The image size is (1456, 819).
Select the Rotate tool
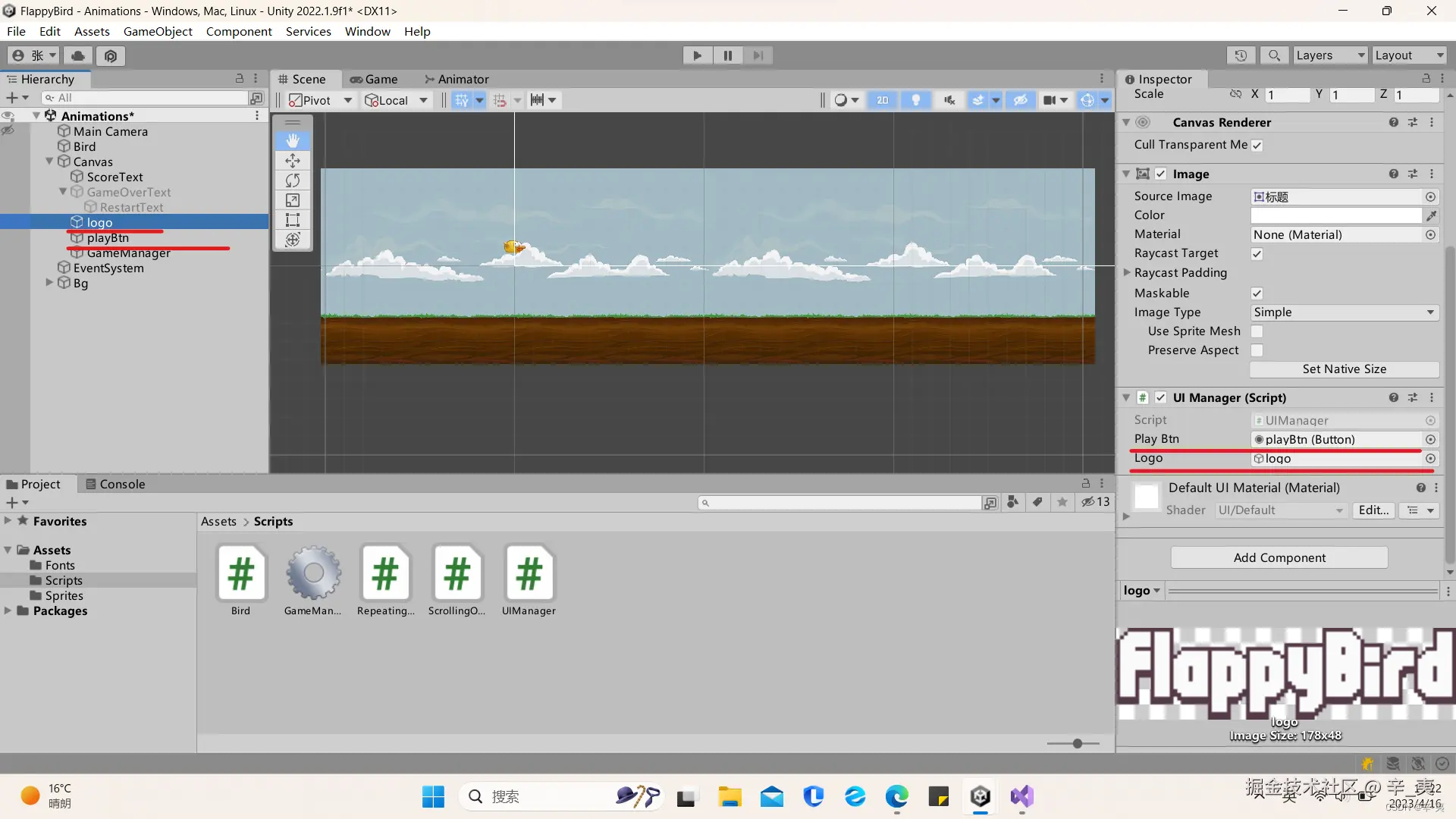pos(293,180)
